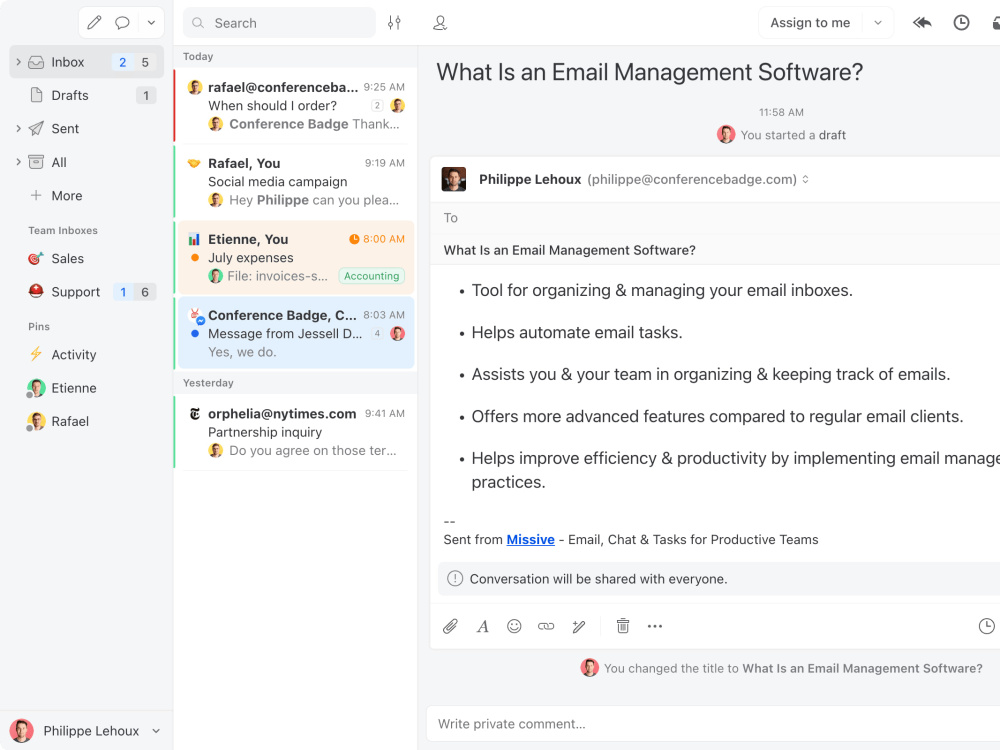Image resolution: width=1000 pixels, height=750 pixels.
Task: Delete draft with trash icon
Action: 623,626
